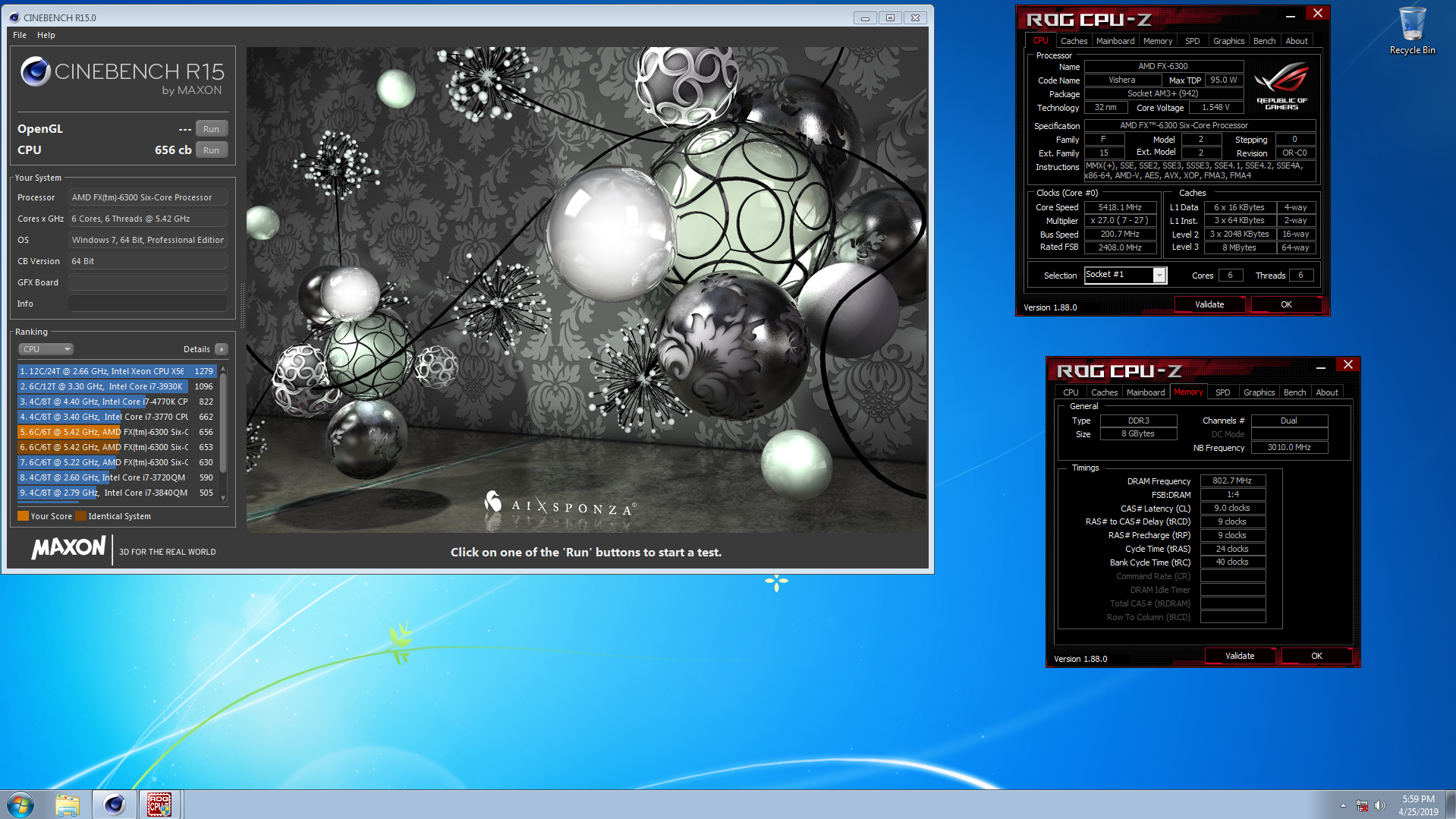
Task: Run the OpenGL benchmark test
Action: [x=211, y=129]
